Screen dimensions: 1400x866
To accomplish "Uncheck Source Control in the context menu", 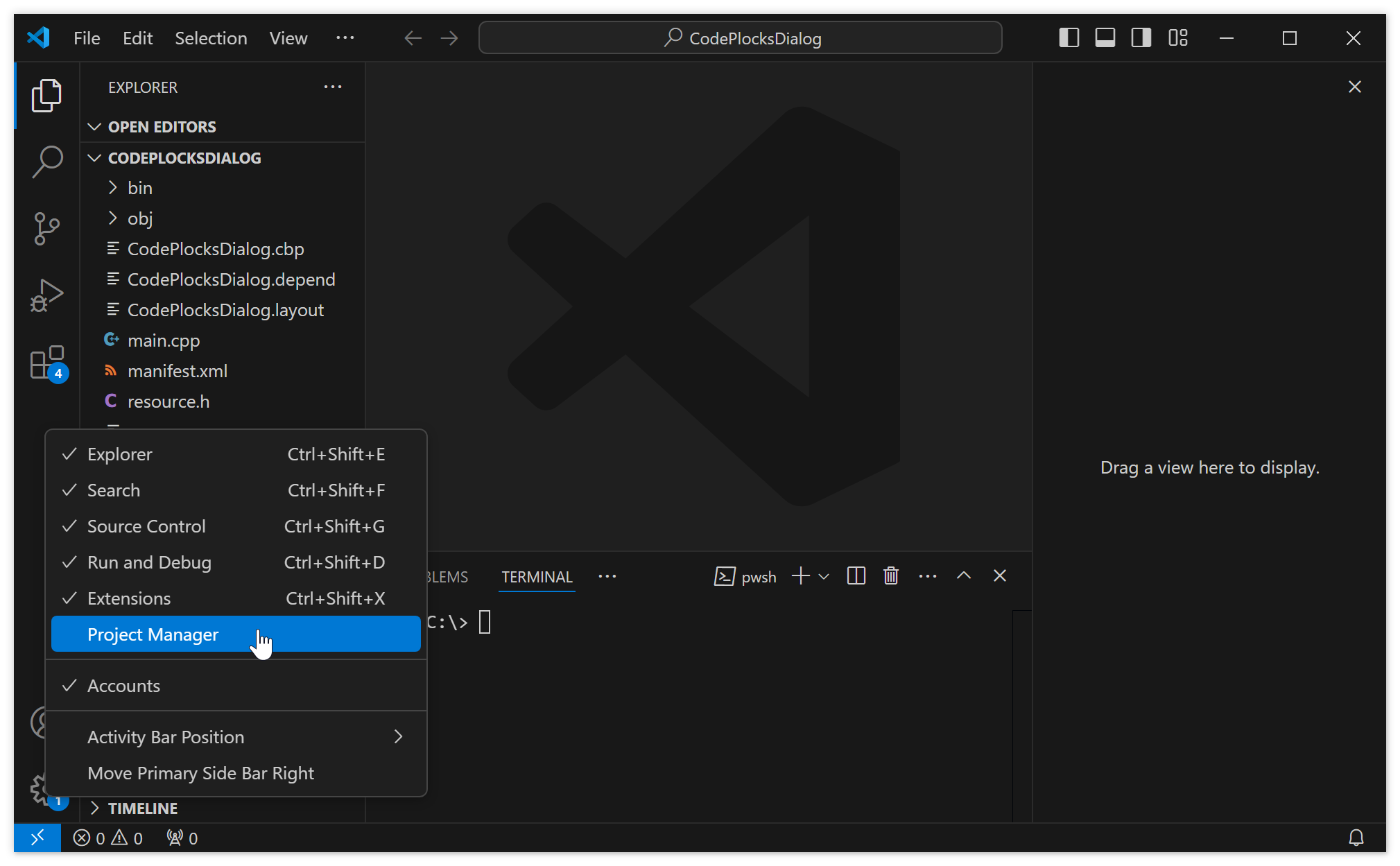I will point(236,526).
